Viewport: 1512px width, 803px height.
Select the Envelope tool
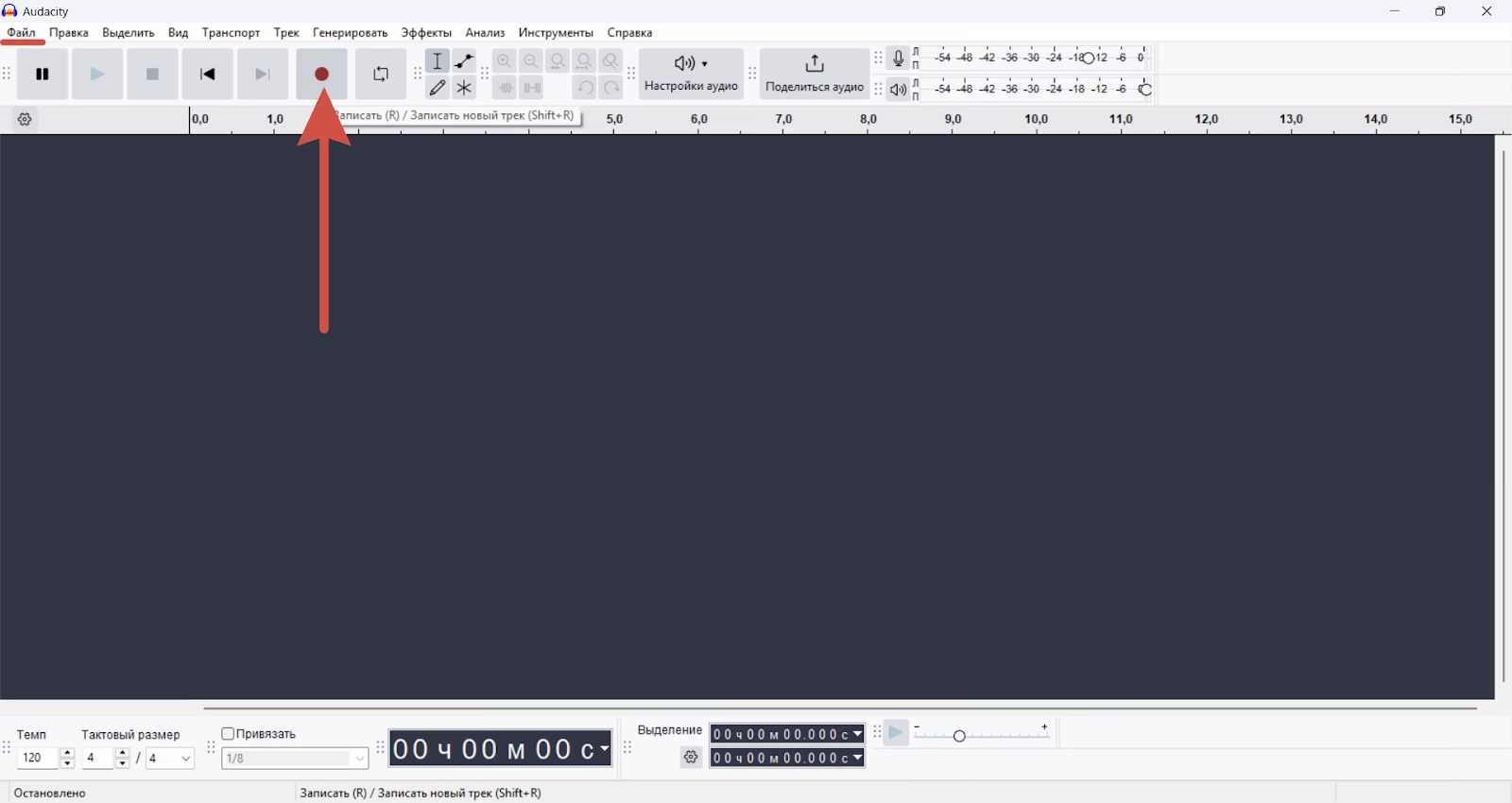click(x=464, y=61)
